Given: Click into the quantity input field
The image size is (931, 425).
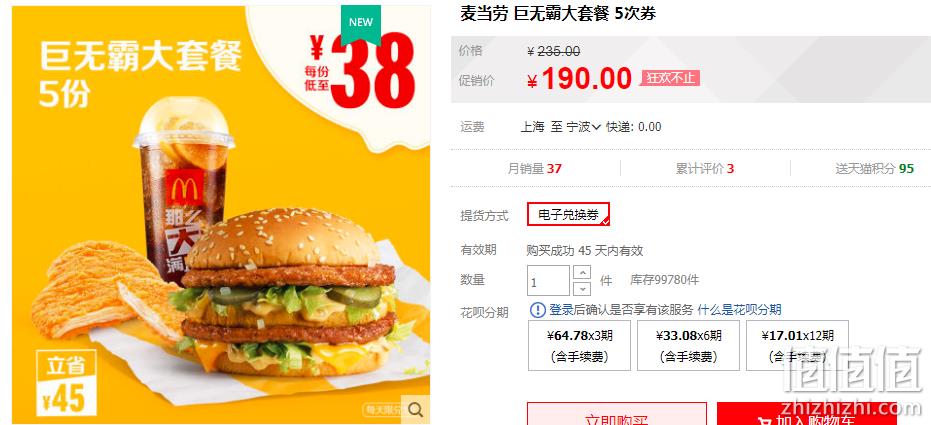Looking at the screenshot, I should pos(549,281).
